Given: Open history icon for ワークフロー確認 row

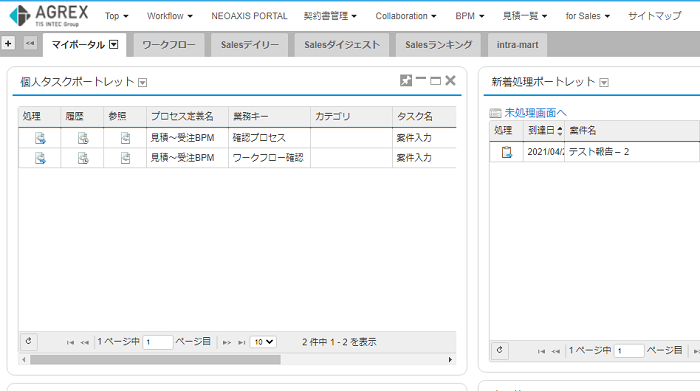Looking at the screenshot, I should [83, 158].
